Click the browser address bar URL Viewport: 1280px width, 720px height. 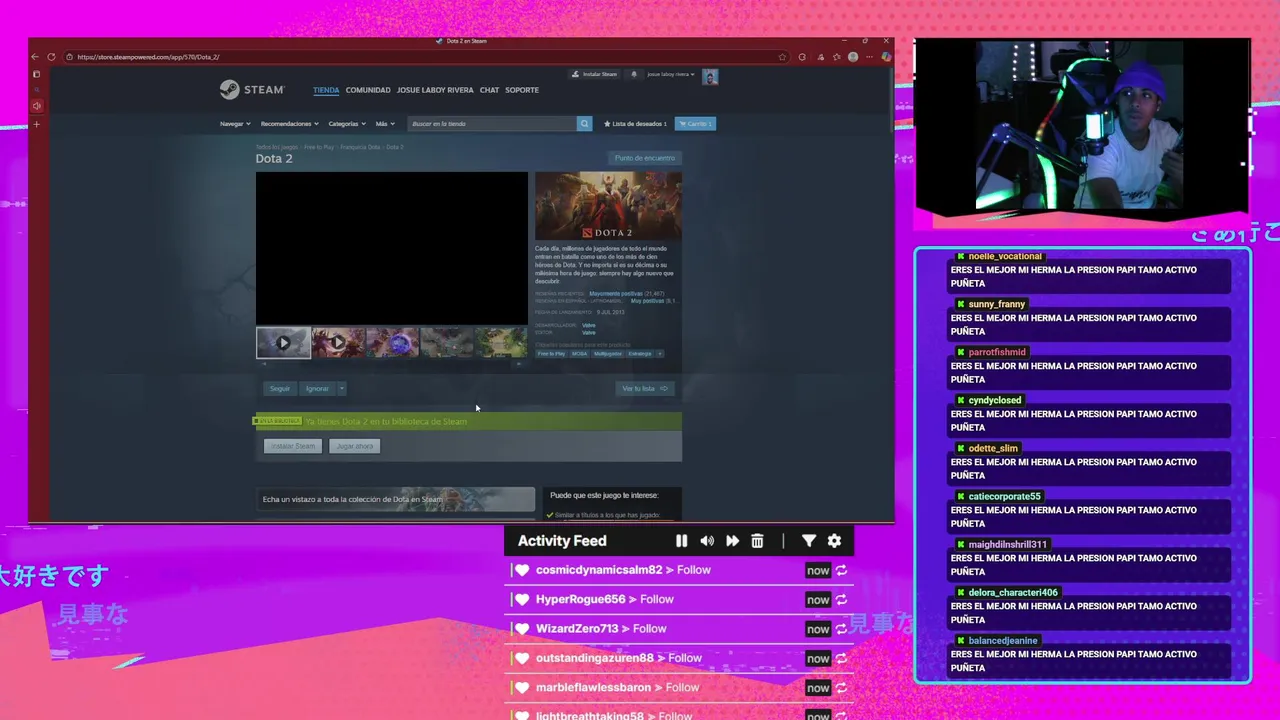pyautogui.click(x=148, y=57)
